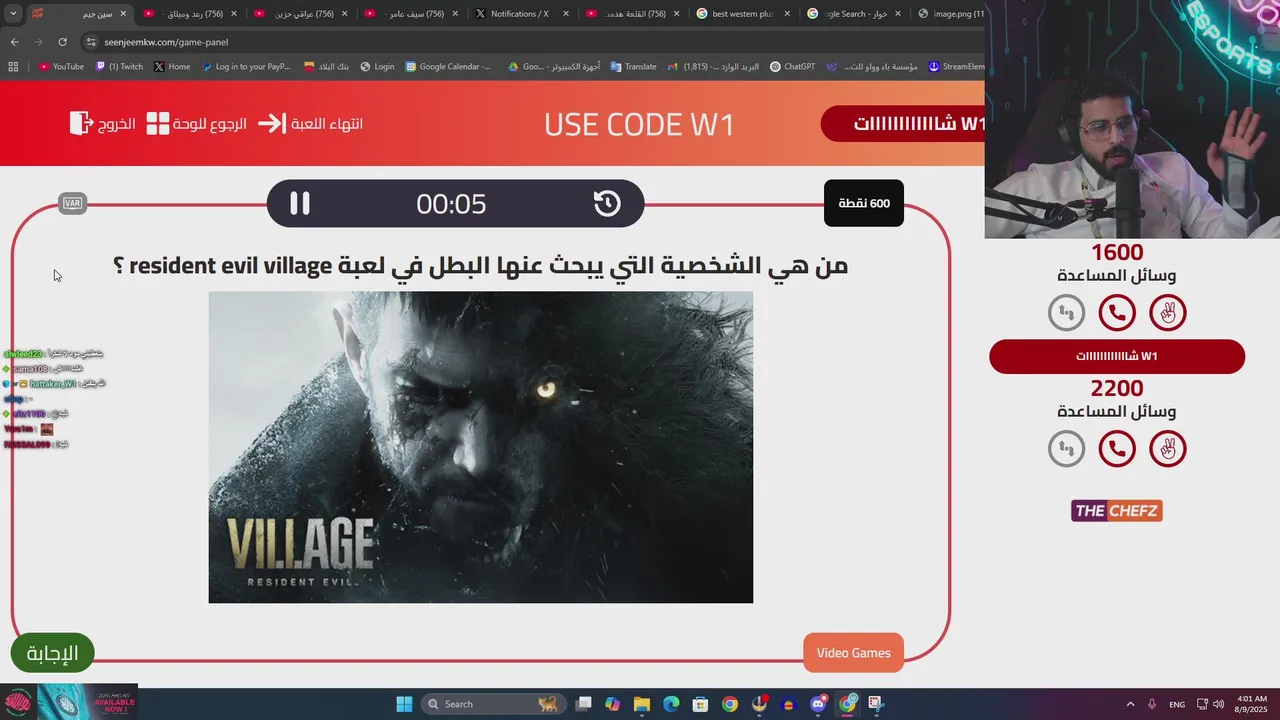Use the swap lifeline for the 2200 team
This screenshot has width=1280, height=720.
[x=1066, y=449]
